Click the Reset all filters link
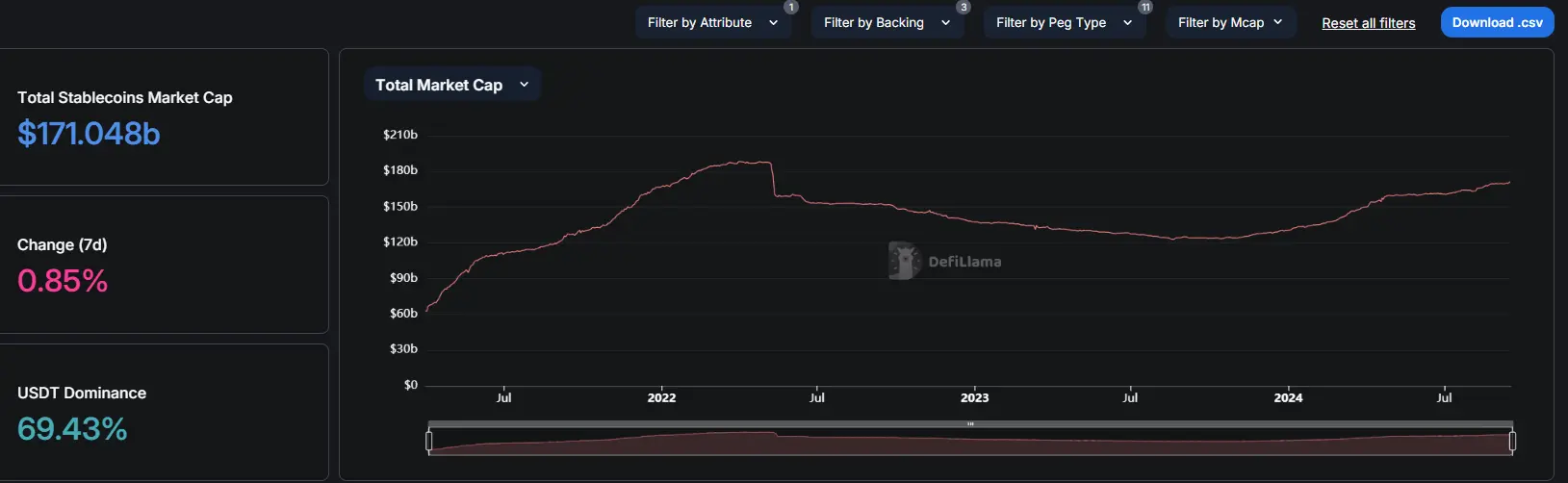This screenshot has width=1568, height=483. (x=1368, y=23)
